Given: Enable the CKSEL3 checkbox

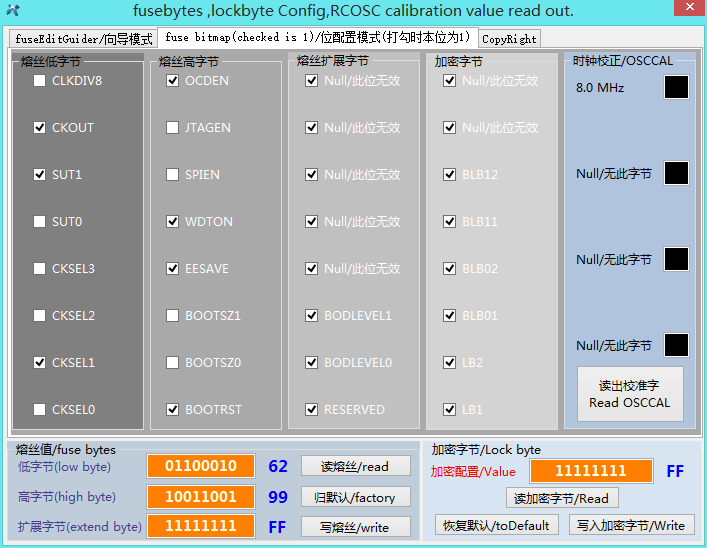Looking at the screenshot, I should pos(40,268).
